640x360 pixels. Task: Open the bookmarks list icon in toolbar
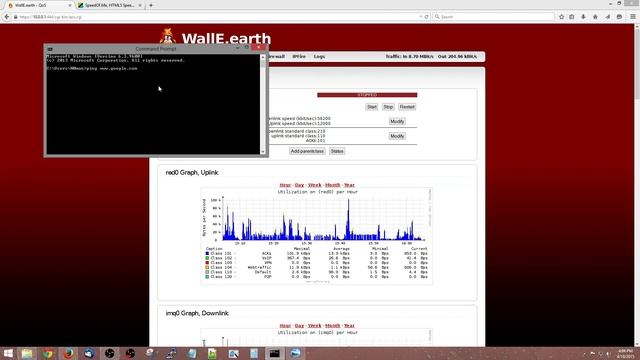pyautogui.click(x=572, y=17)
